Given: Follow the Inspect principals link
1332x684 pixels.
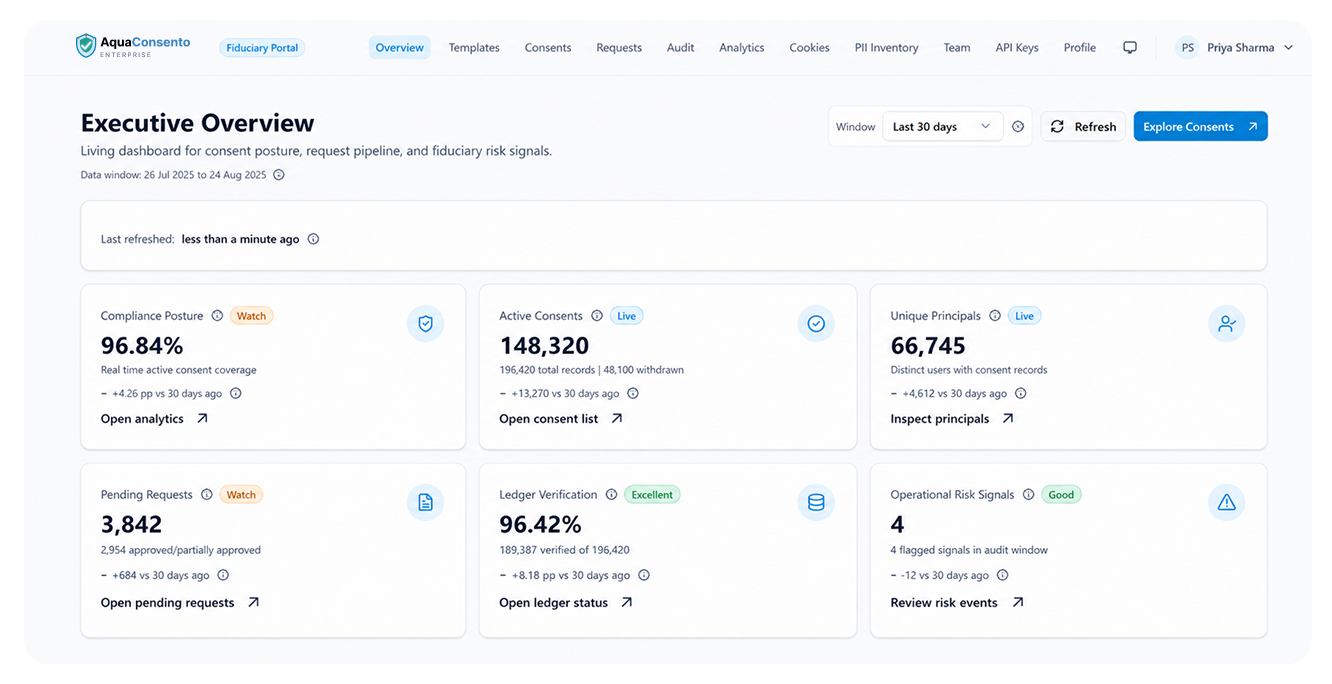Looking at the screenshot, I should [x=952, y=419].
